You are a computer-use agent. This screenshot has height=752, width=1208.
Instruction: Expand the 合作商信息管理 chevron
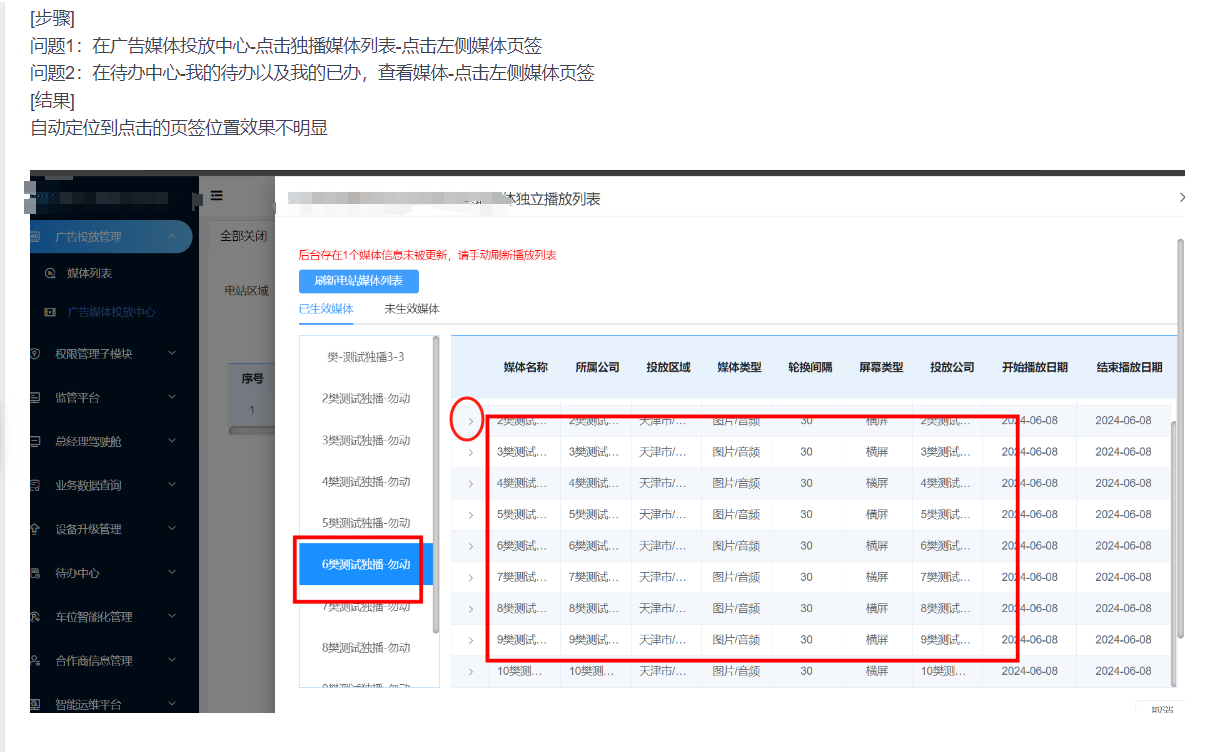pyautogui.click(x=172, y=661)
